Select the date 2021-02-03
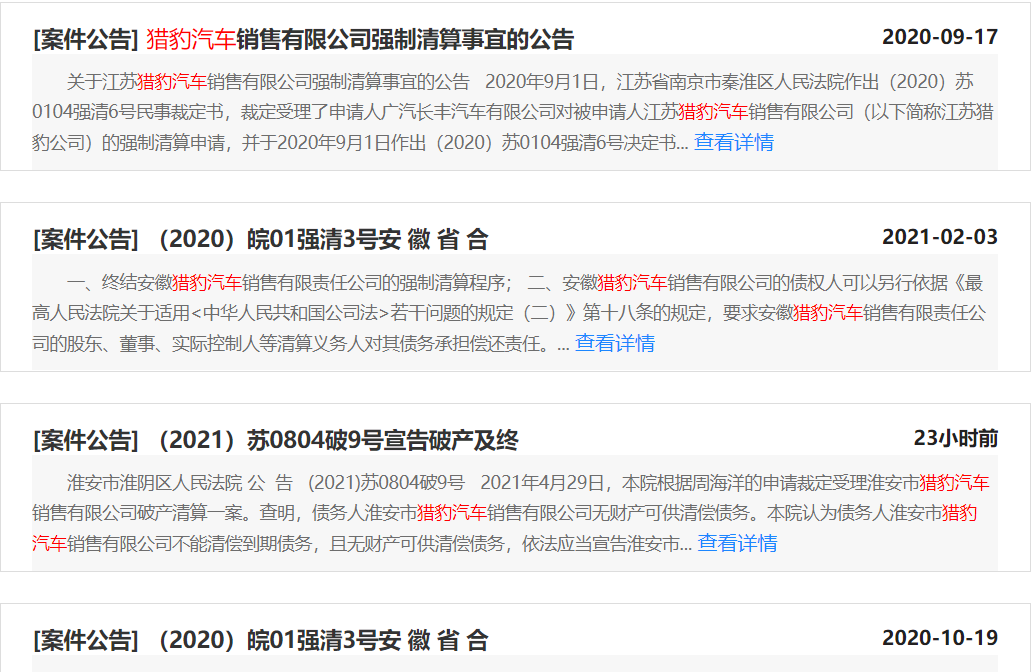Screen dimensions: 1032x672 940,237
